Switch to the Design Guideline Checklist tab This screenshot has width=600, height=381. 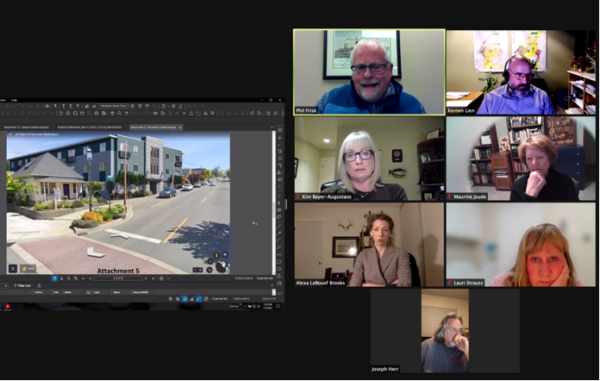(x=26, y=127)
